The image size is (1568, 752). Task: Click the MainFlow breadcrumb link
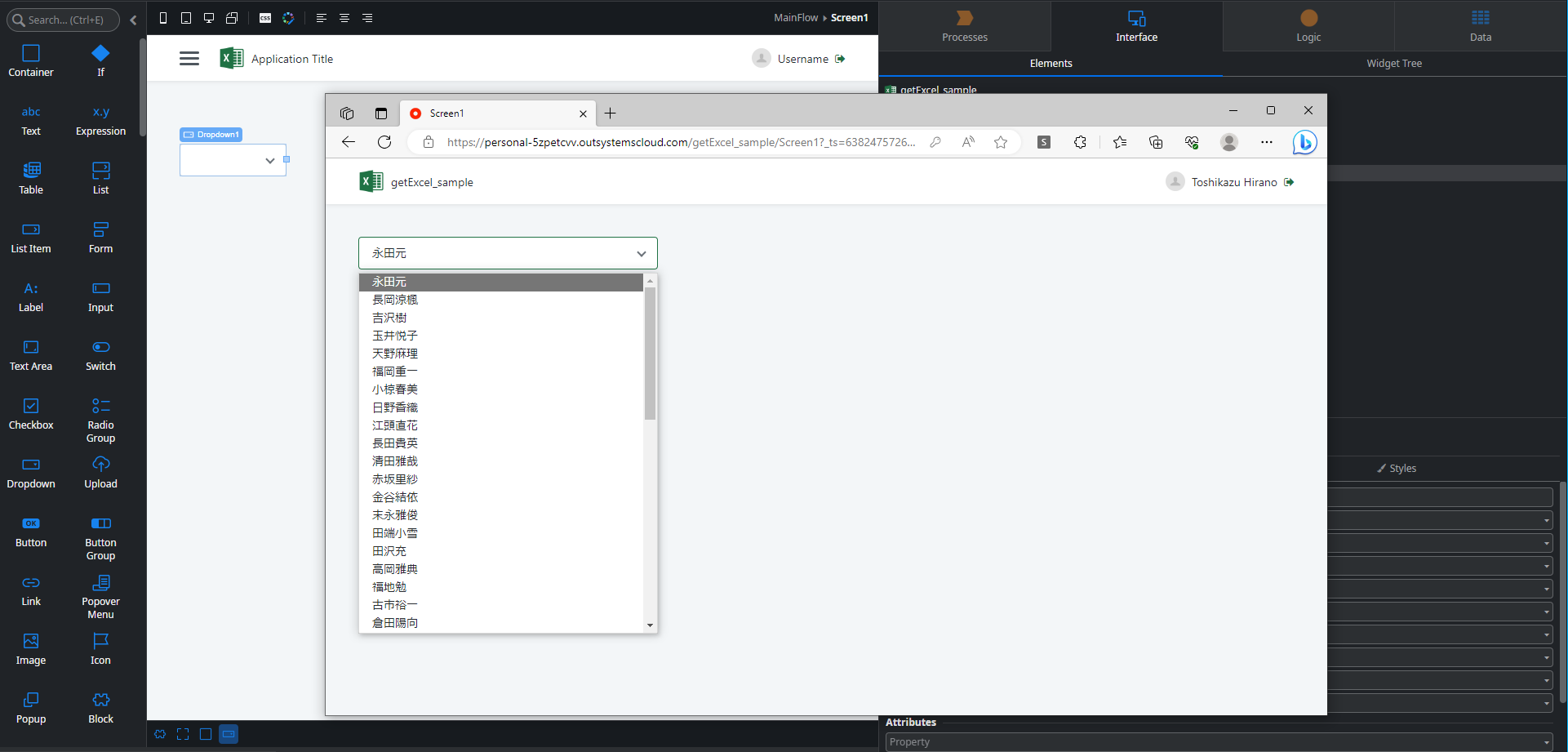click(x=795, y=18)
